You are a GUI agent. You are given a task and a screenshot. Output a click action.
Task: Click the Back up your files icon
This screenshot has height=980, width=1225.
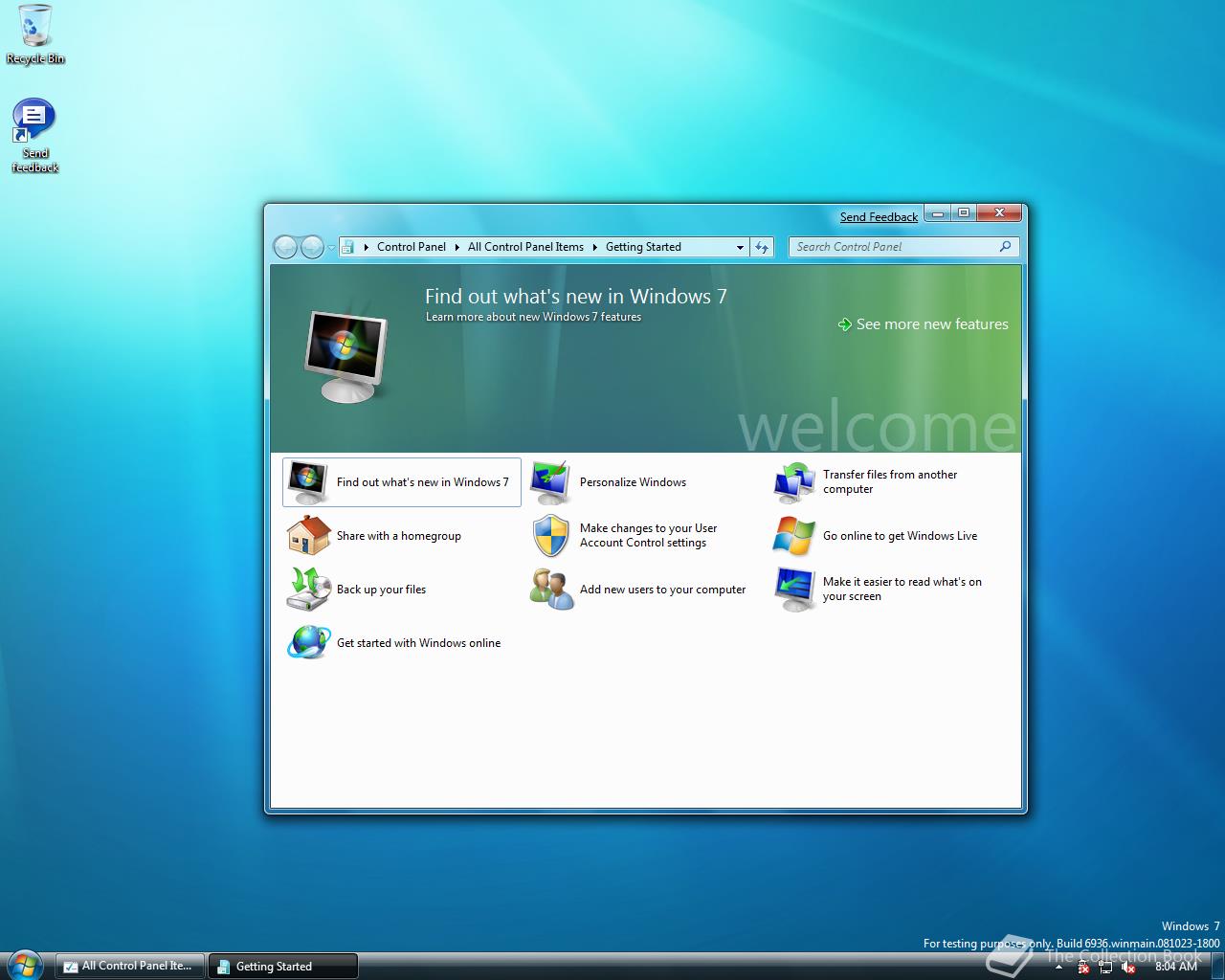point(308,590)
